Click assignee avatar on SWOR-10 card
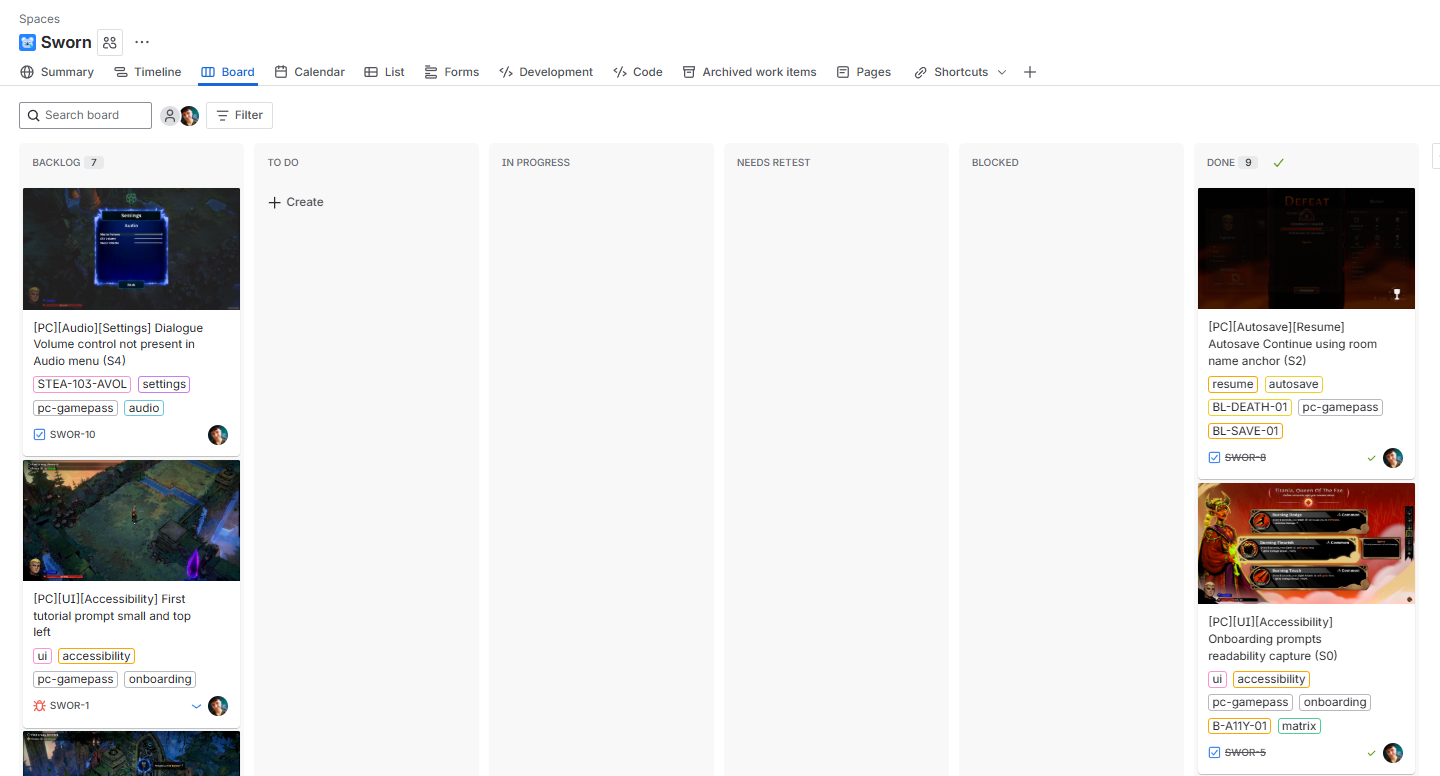 click(218, 435)
